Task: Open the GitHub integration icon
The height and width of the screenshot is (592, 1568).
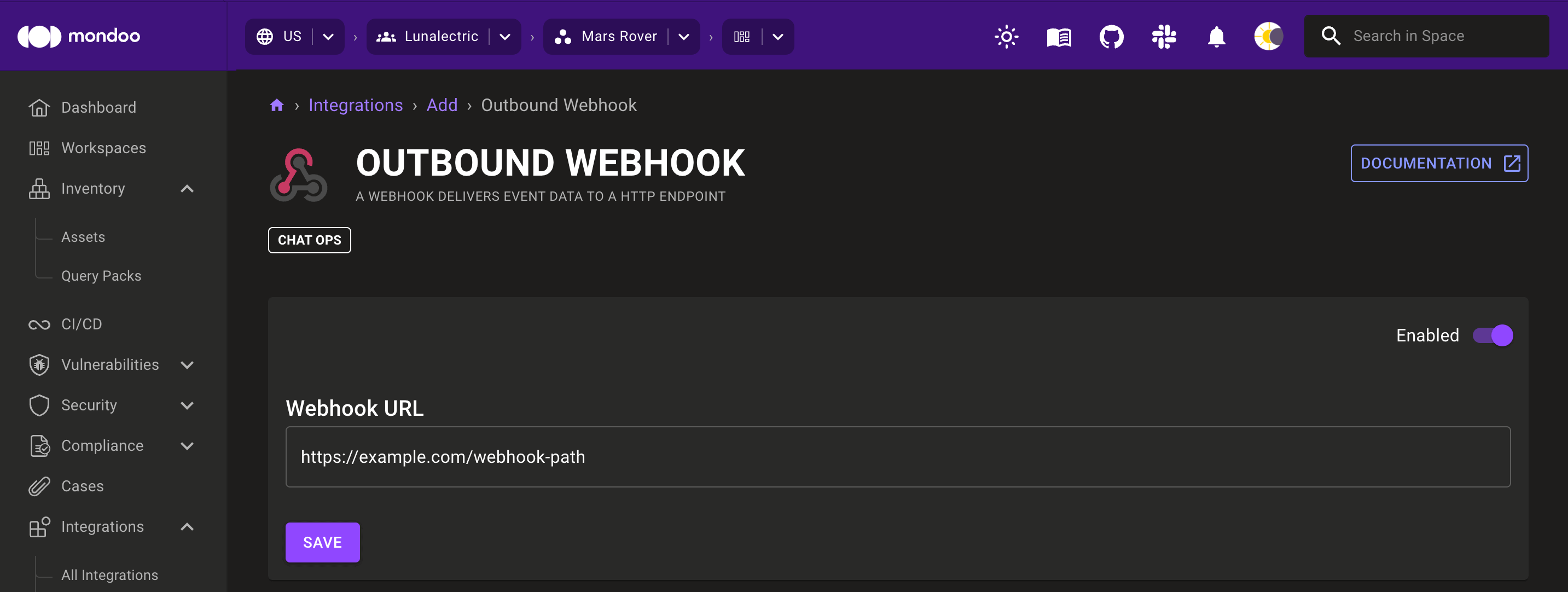Action: tap(1111, 36)
